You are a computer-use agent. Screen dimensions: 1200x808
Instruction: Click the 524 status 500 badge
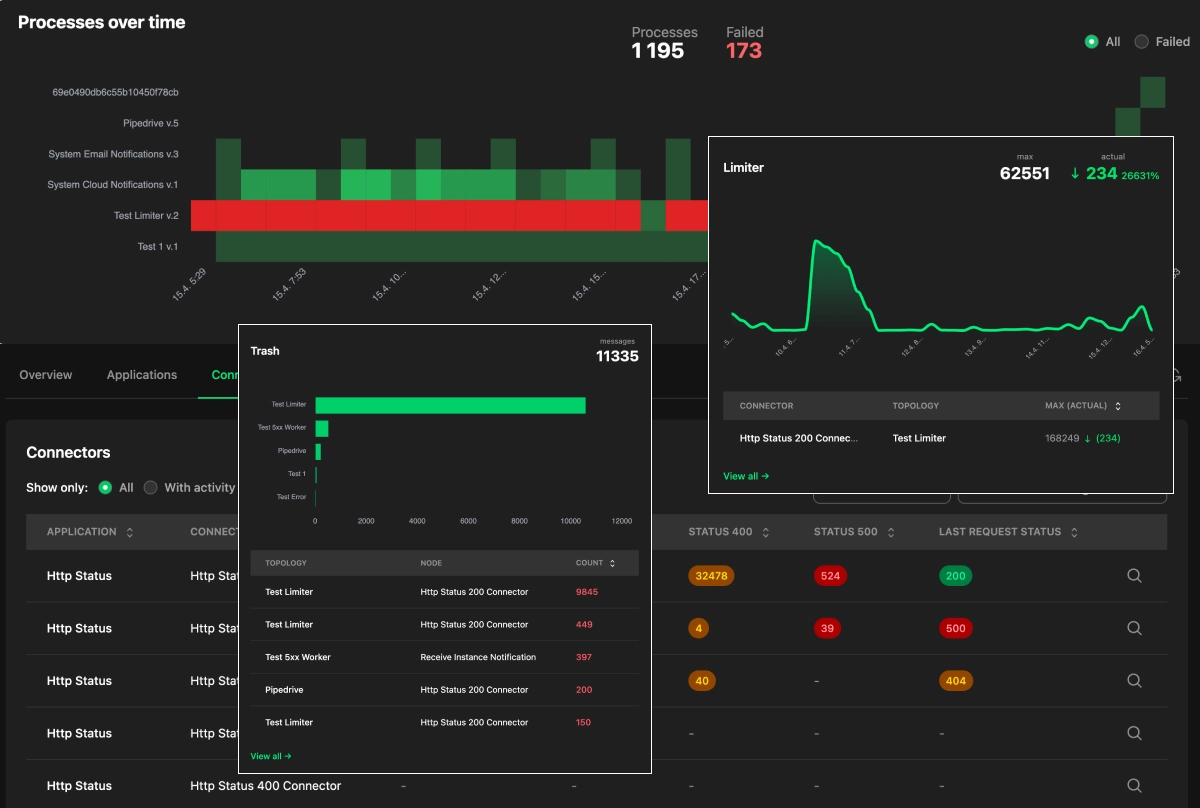coord(830,576)
